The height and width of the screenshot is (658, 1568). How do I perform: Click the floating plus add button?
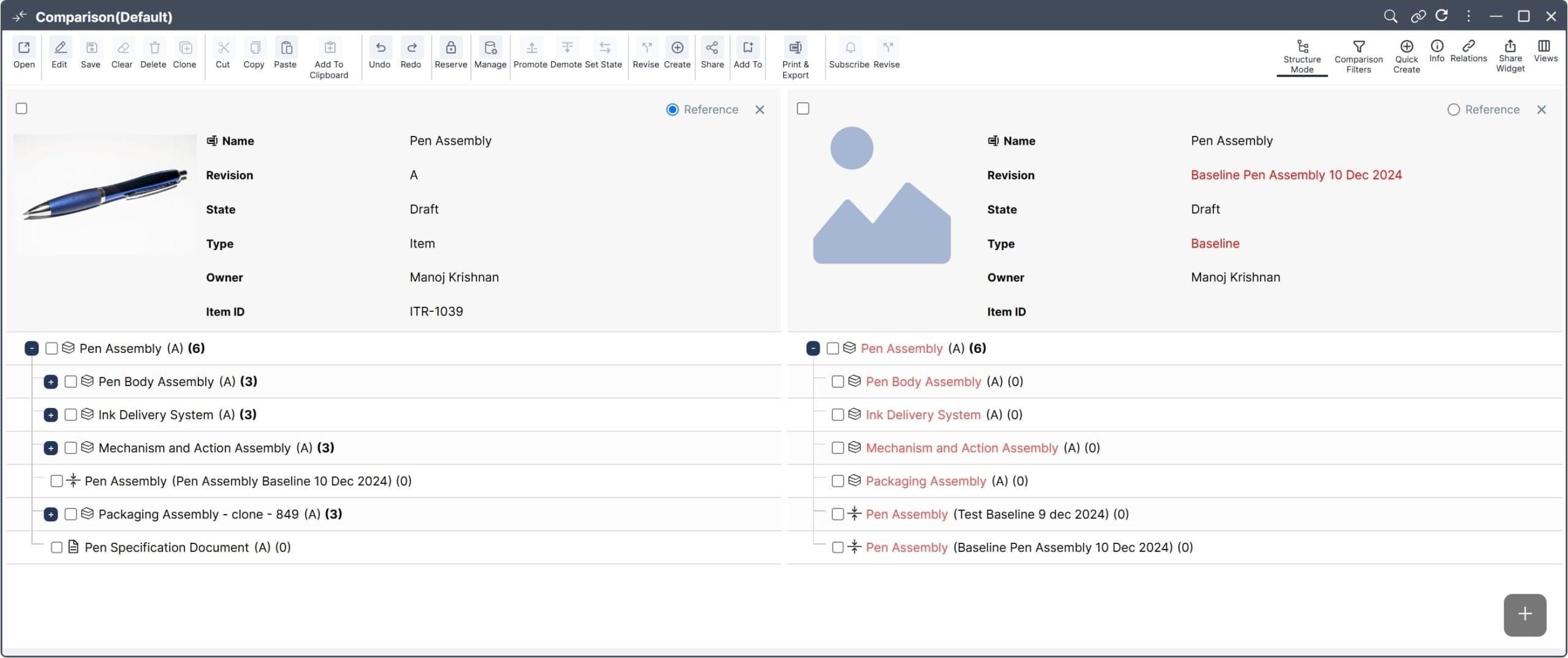pos(1524,614)
